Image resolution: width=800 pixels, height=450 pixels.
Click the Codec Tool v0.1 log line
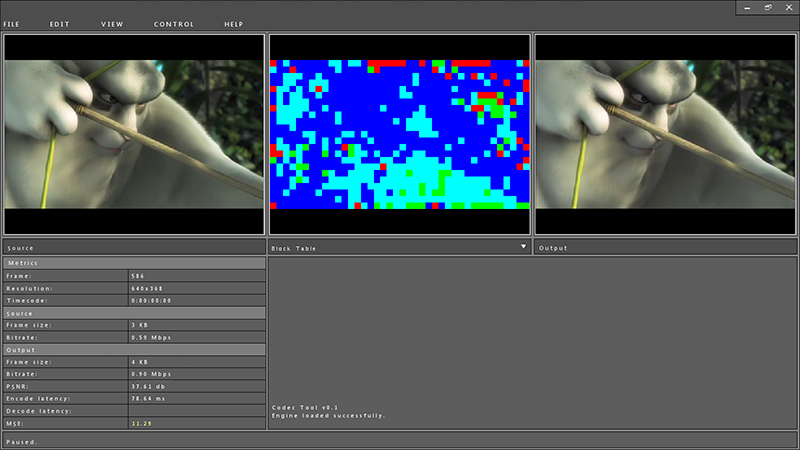click(x=305, y=407)
